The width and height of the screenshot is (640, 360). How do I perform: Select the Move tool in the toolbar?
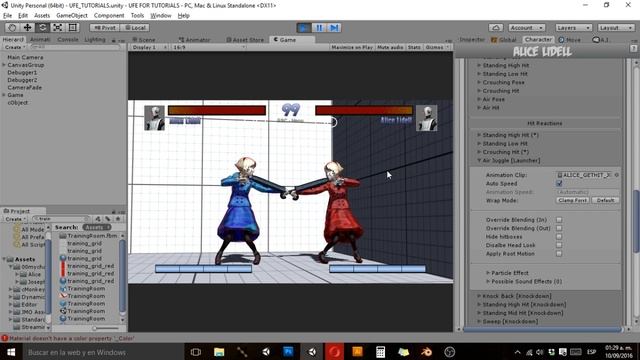point(27,28)
